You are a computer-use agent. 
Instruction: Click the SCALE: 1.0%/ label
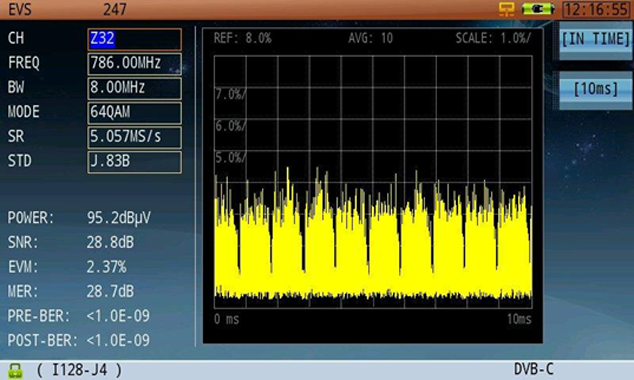pyautogui.click(x=493, y=38)
